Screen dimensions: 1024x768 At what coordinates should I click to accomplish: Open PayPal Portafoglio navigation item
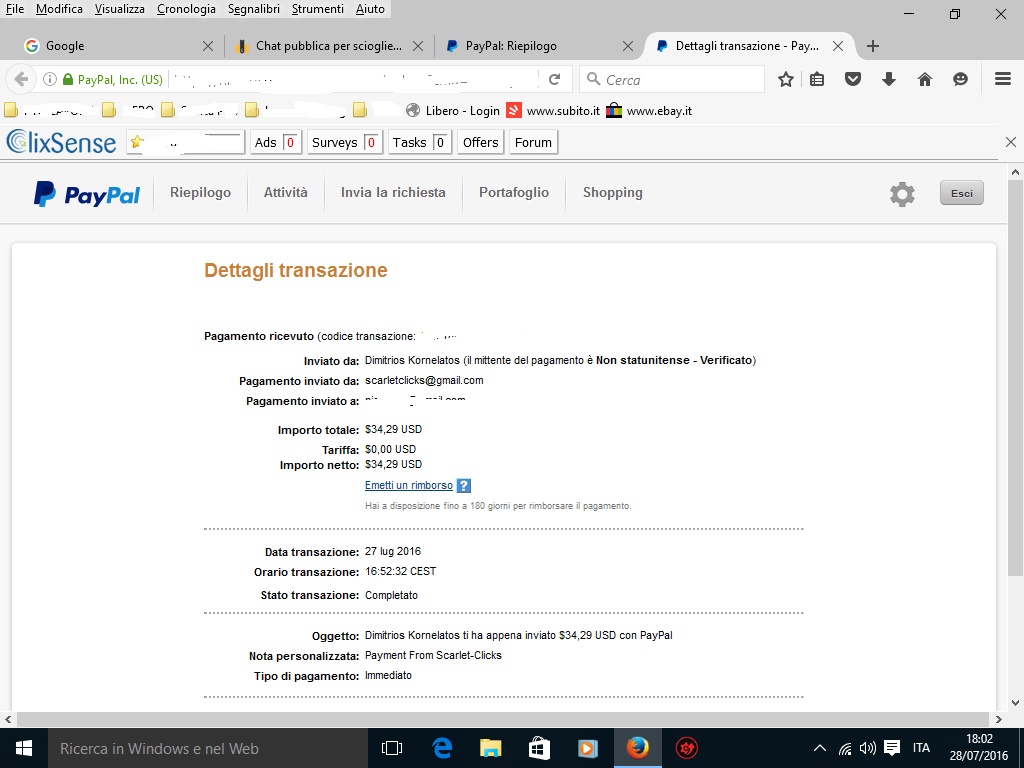click(x=514, y=193)
